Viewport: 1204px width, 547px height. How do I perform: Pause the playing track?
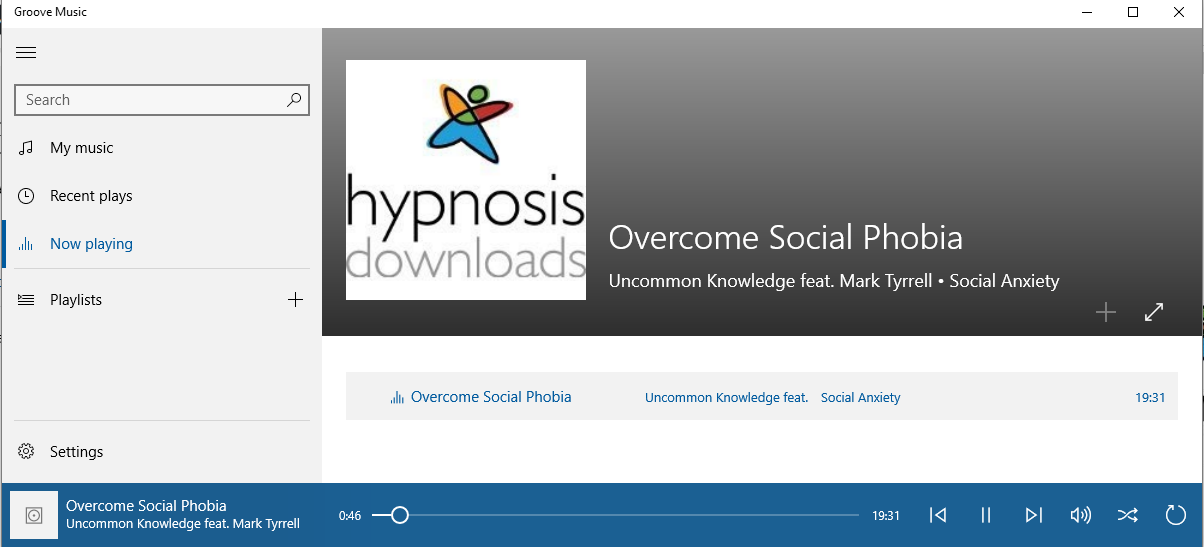point(985,515)
